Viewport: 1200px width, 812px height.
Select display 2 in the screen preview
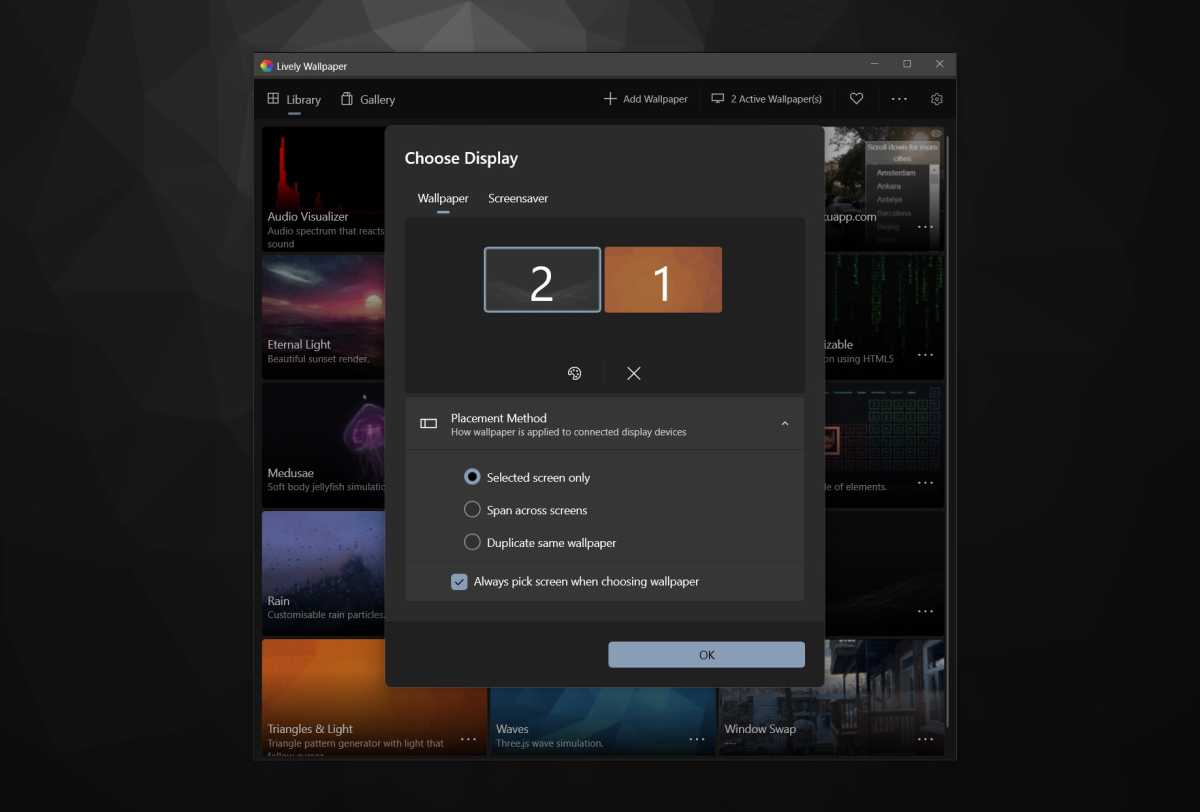[x=543, y=280]
